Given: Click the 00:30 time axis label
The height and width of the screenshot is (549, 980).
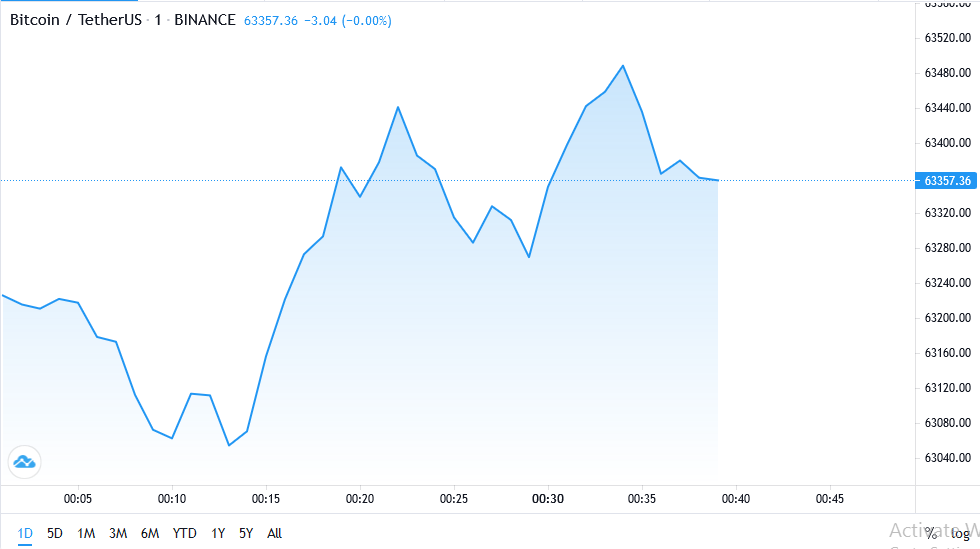Looking at the screenshot, I should pyautogui.click(x=548, y=498).
